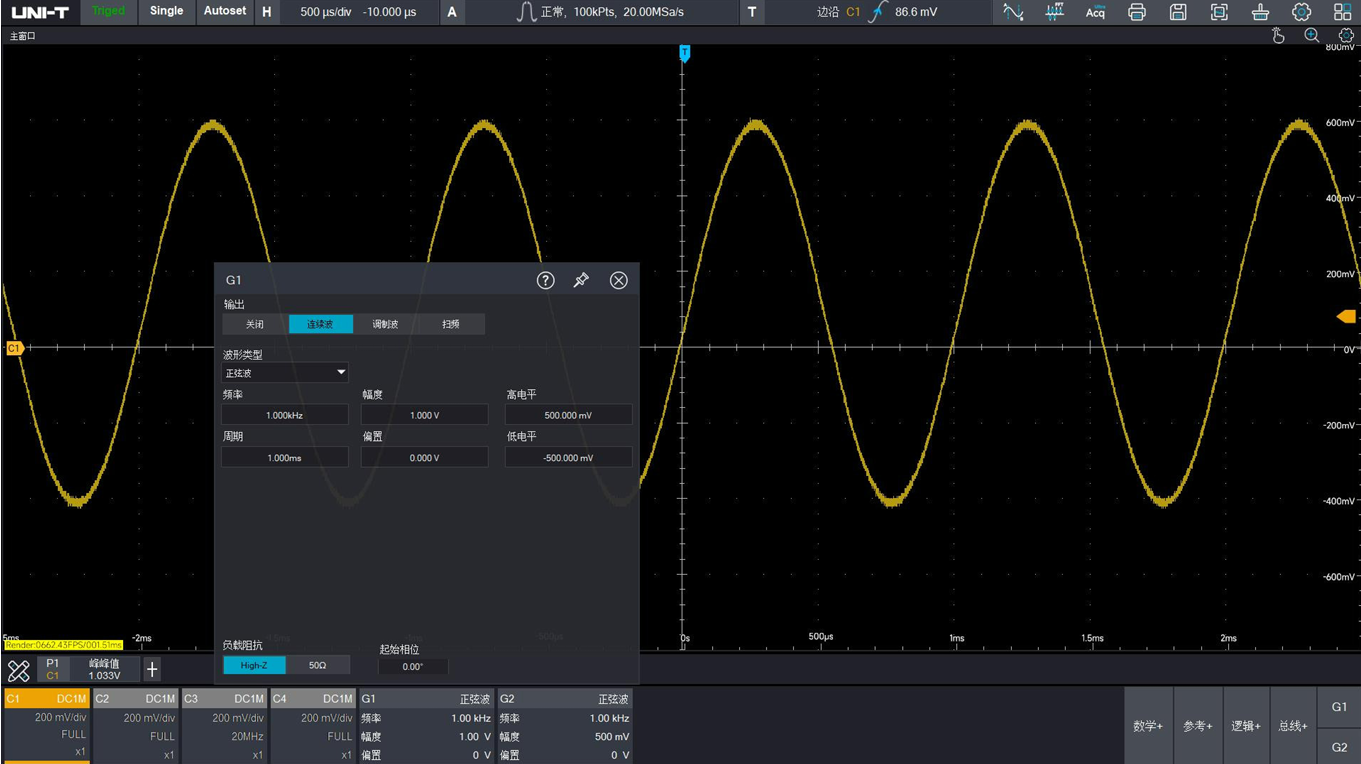This screenshot has height=764, width=1361.
Task: Open the C3 channel tab
Action: tap(224, 726)
